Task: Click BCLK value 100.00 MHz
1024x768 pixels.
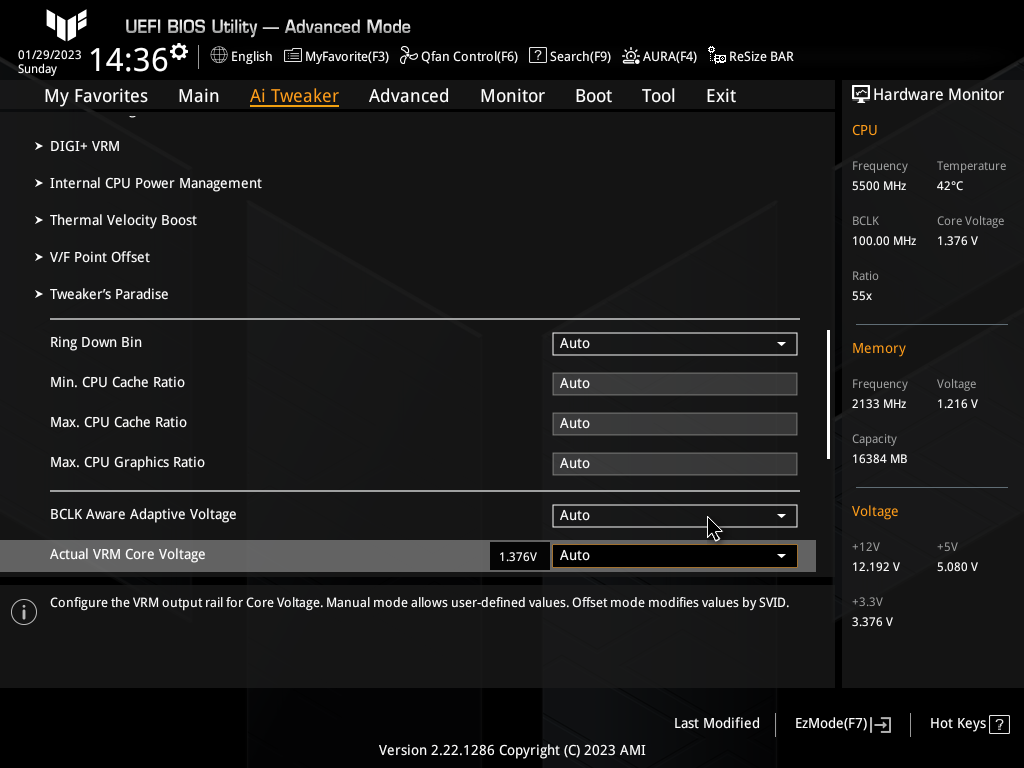Action: click(x=884, y=241)
